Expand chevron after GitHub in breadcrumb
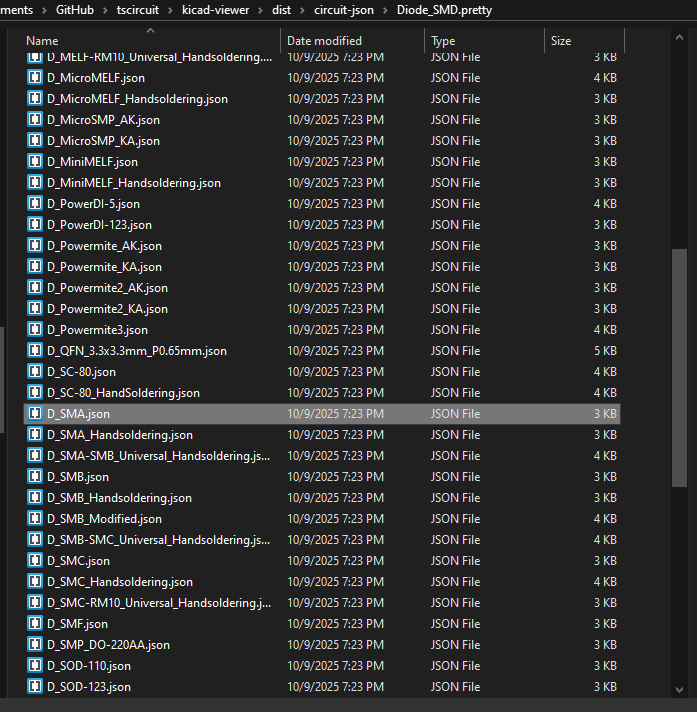Viewport: 697px width, 712px height. (x=105, y=10)
